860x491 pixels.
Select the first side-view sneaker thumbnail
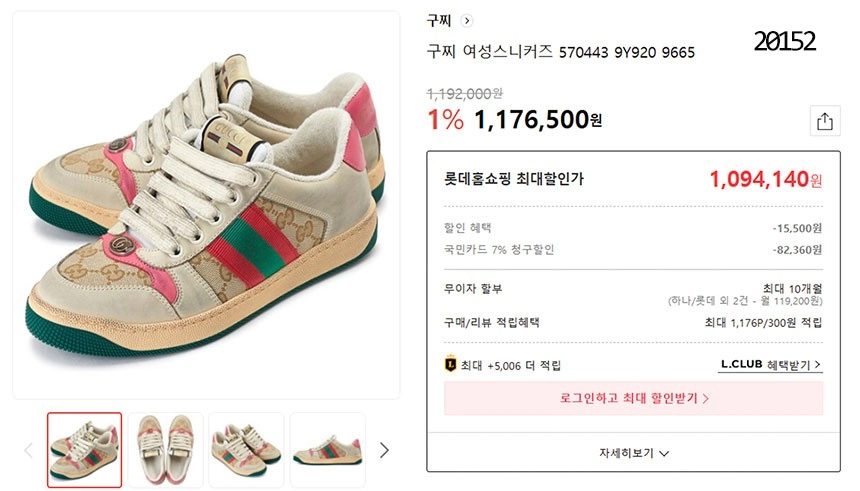85,449
